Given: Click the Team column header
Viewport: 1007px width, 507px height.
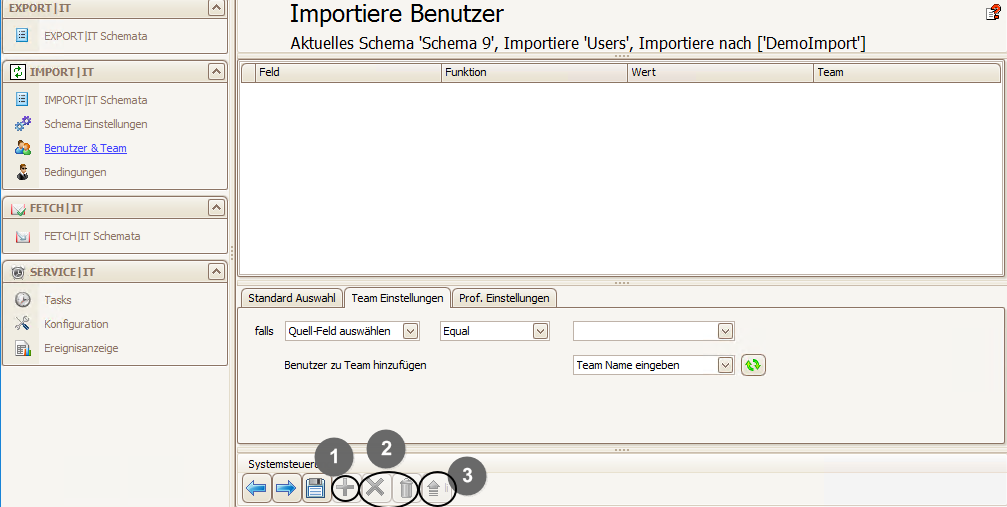Looking at the screenshot, I should (907, 73).
